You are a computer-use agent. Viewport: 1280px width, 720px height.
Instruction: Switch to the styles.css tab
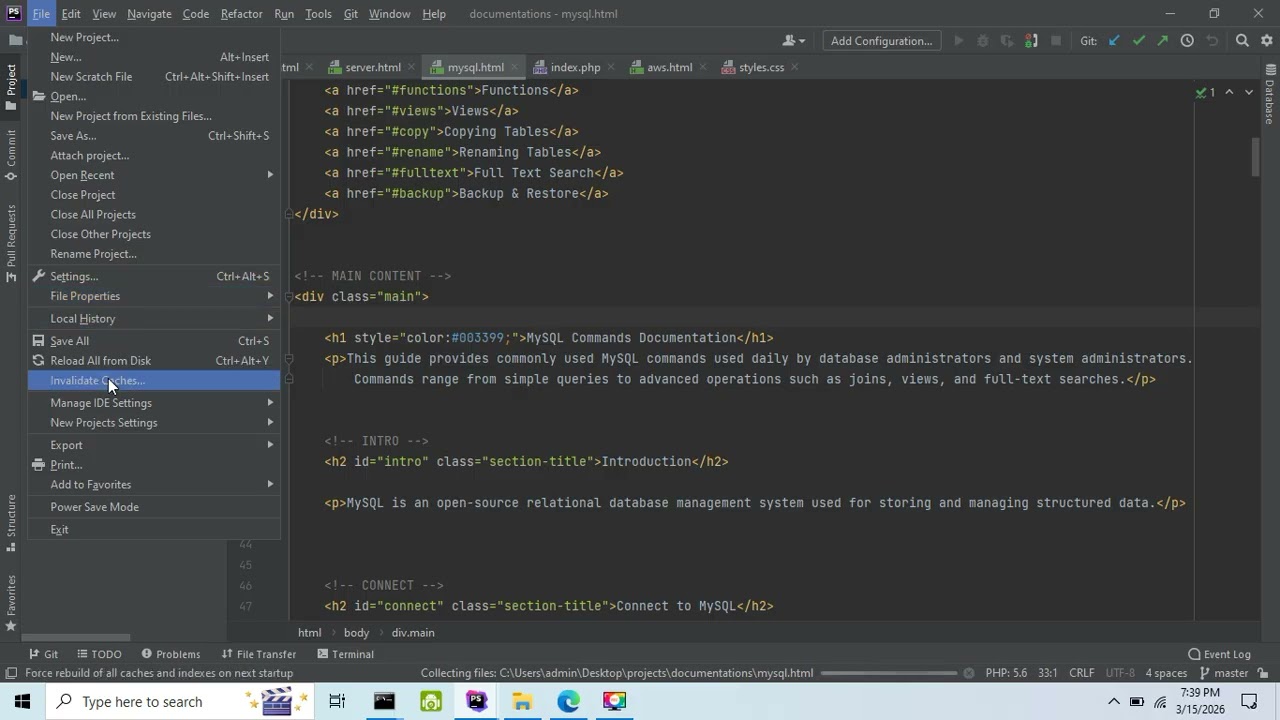pyautogui.click(x=761, y=67)
